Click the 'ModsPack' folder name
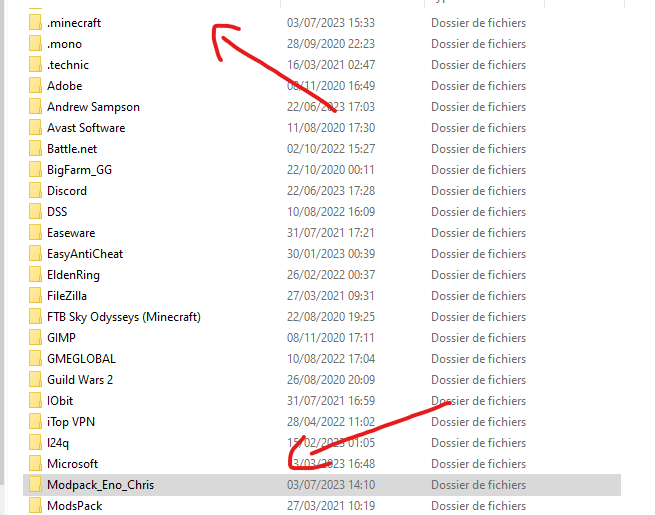Image resolution: width=655 pixels, height=515 pixels. pyautogui.click(x=74, y=506)
